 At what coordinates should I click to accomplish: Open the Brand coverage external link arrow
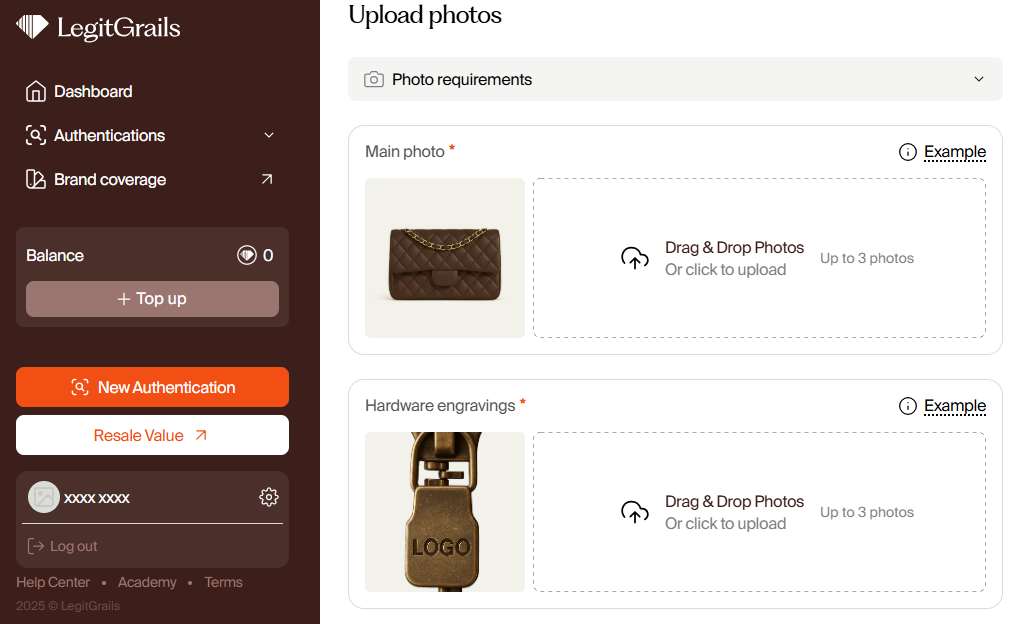coord(267,179)
